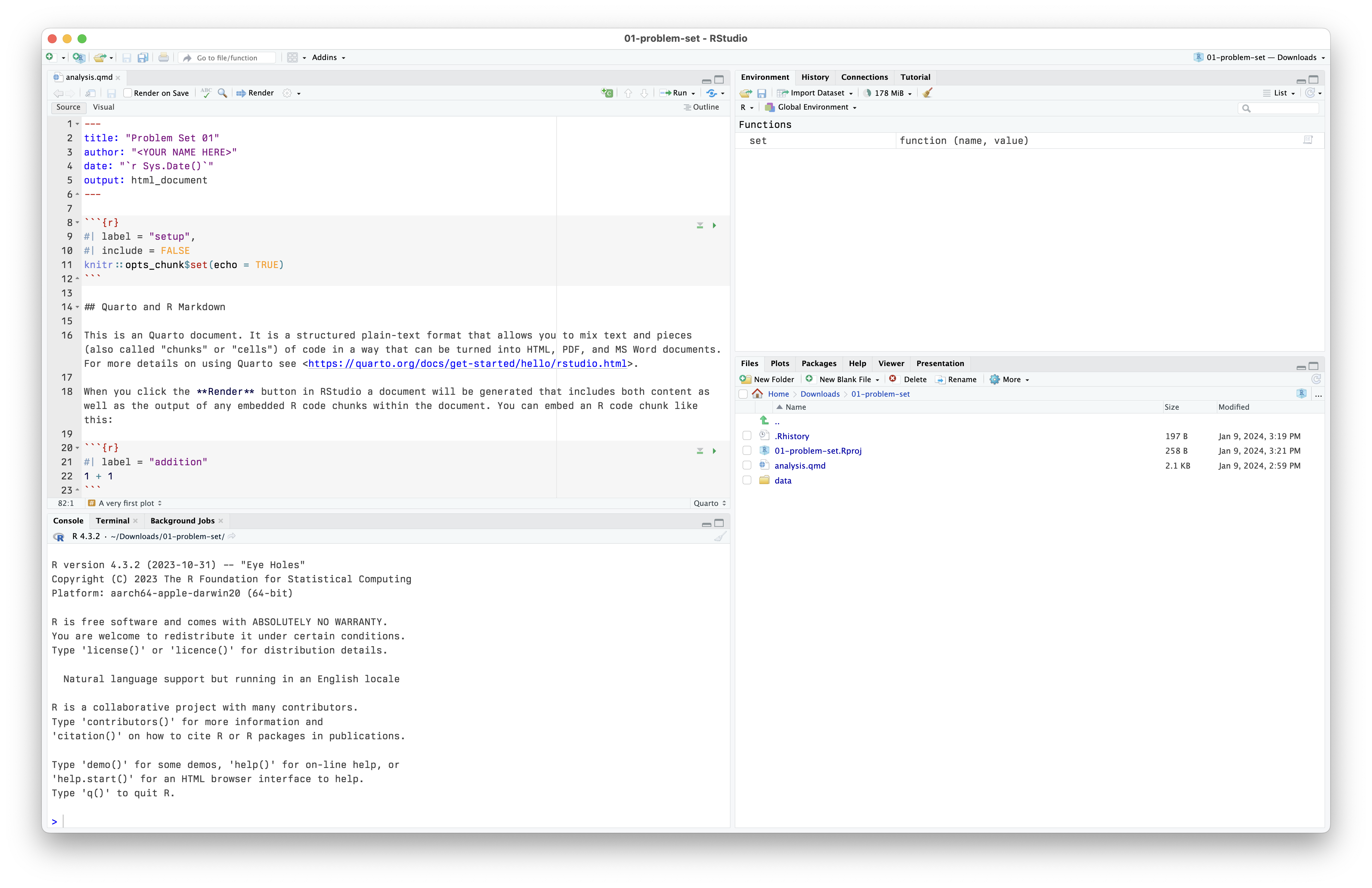
Task: Switch to the Plots tab
Action: (779, 363)
